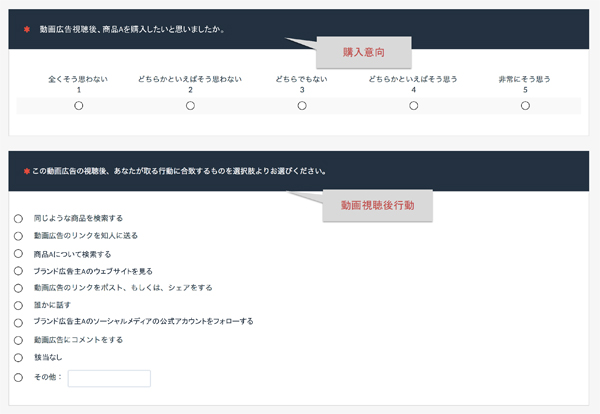
Task: Select rating 2 'どちらかといえばそう思わない' radio
Action: (190, 106)
